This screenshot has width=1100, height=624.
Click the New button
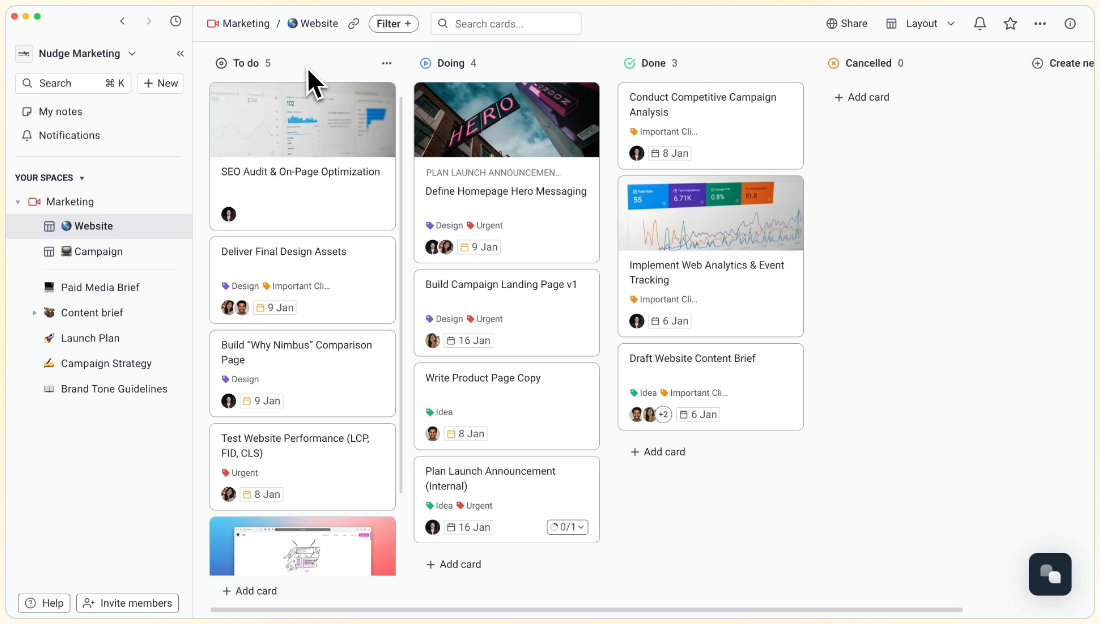161,83
